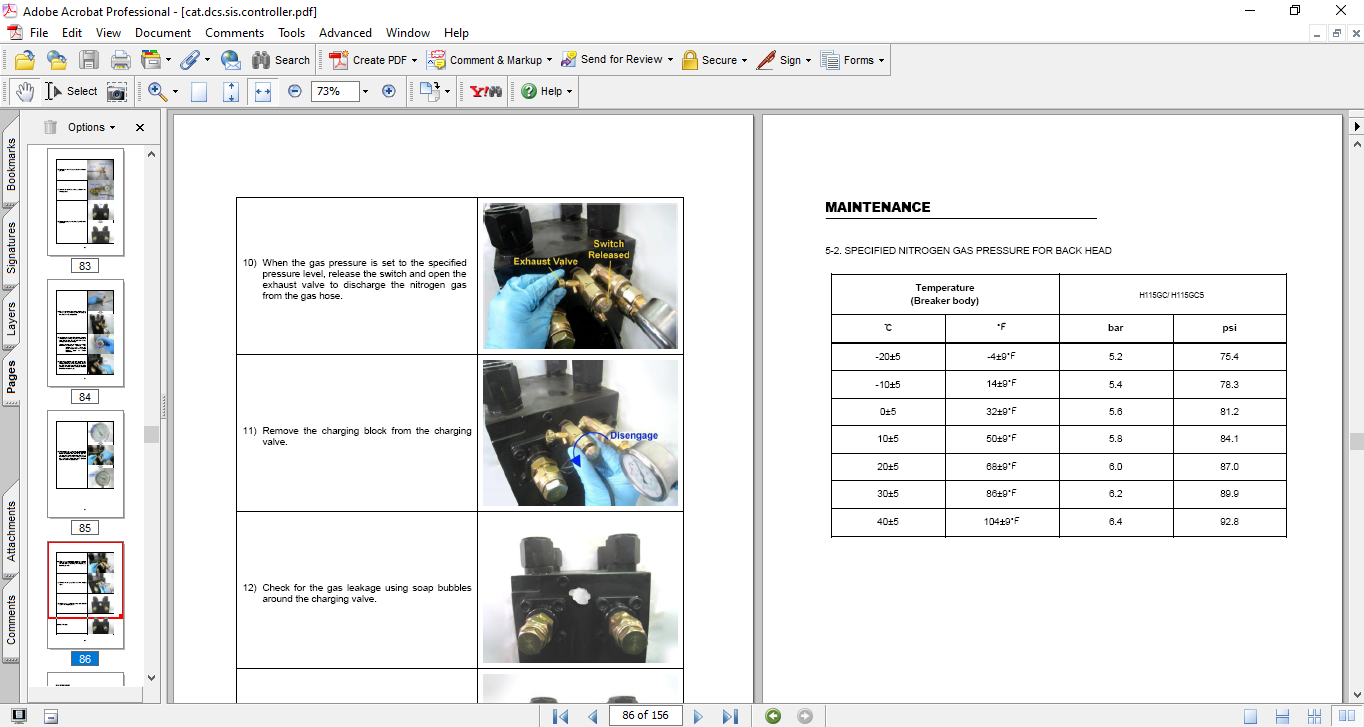1364x727 pixels.
Task: Open the zoom percentage dropdown arrow
Action: pyautogui.click(x=365, y=91)
